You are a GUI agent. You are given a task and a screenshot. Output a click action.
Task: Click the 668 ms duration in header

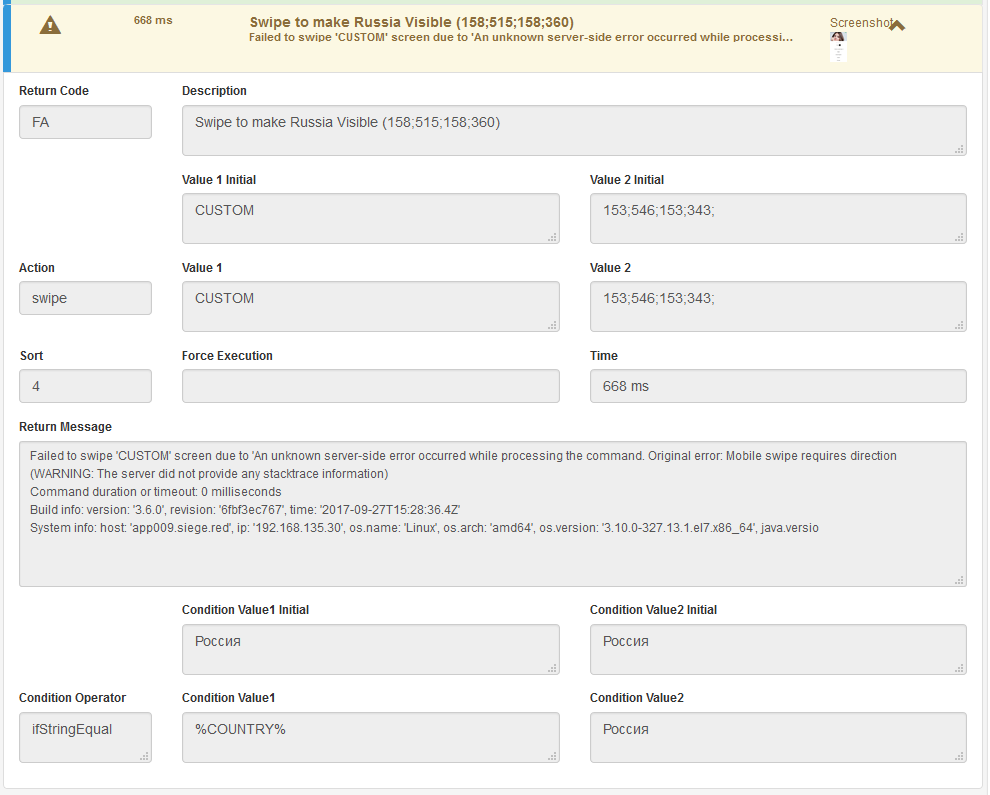(153, 20)
